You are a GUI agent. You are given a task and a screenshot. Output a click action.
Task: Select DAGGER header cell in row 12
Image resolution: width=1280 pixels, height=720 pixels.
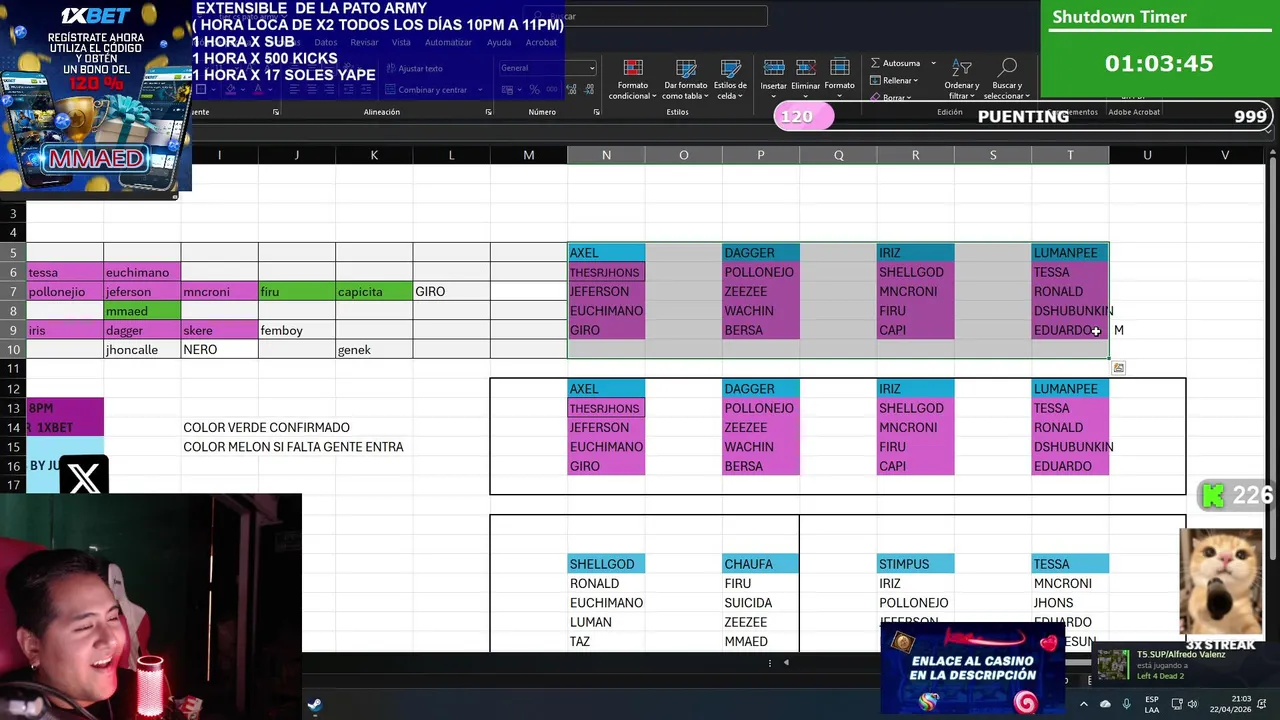click(x=760, y=389)
